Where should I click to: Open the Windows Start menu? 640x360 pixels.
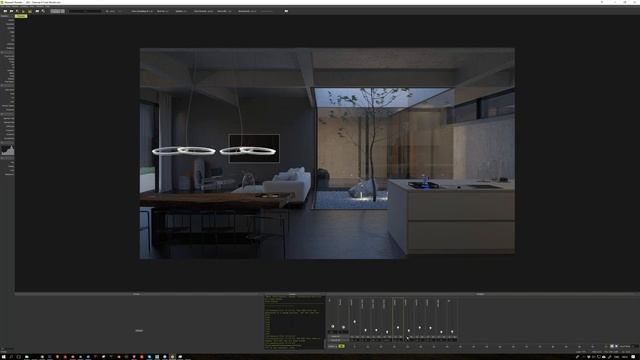point(4,357)
